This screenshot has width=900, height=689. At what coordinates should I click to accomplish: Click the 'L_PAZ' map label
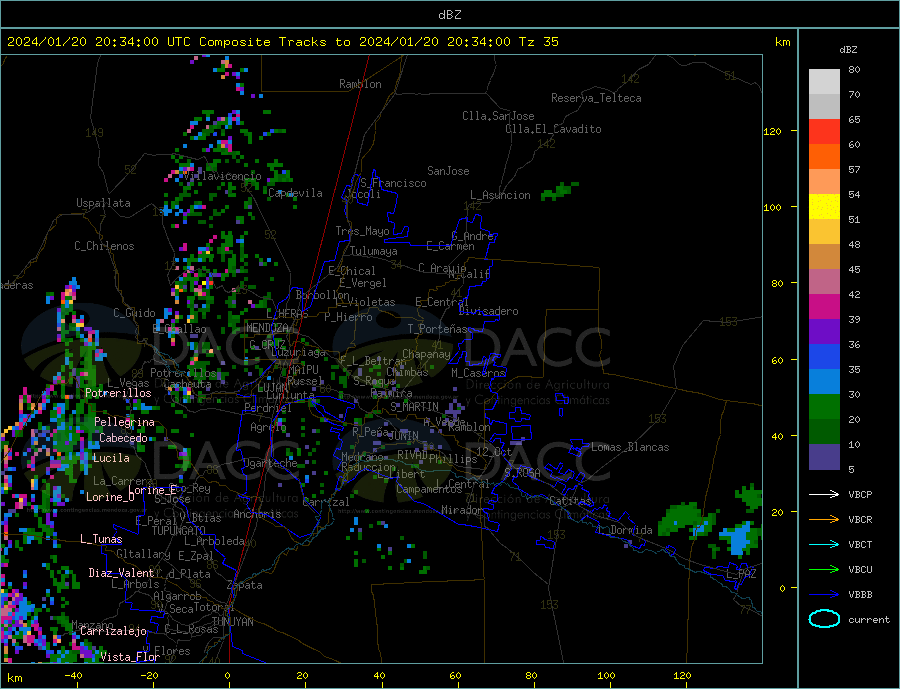click(741, 574)
